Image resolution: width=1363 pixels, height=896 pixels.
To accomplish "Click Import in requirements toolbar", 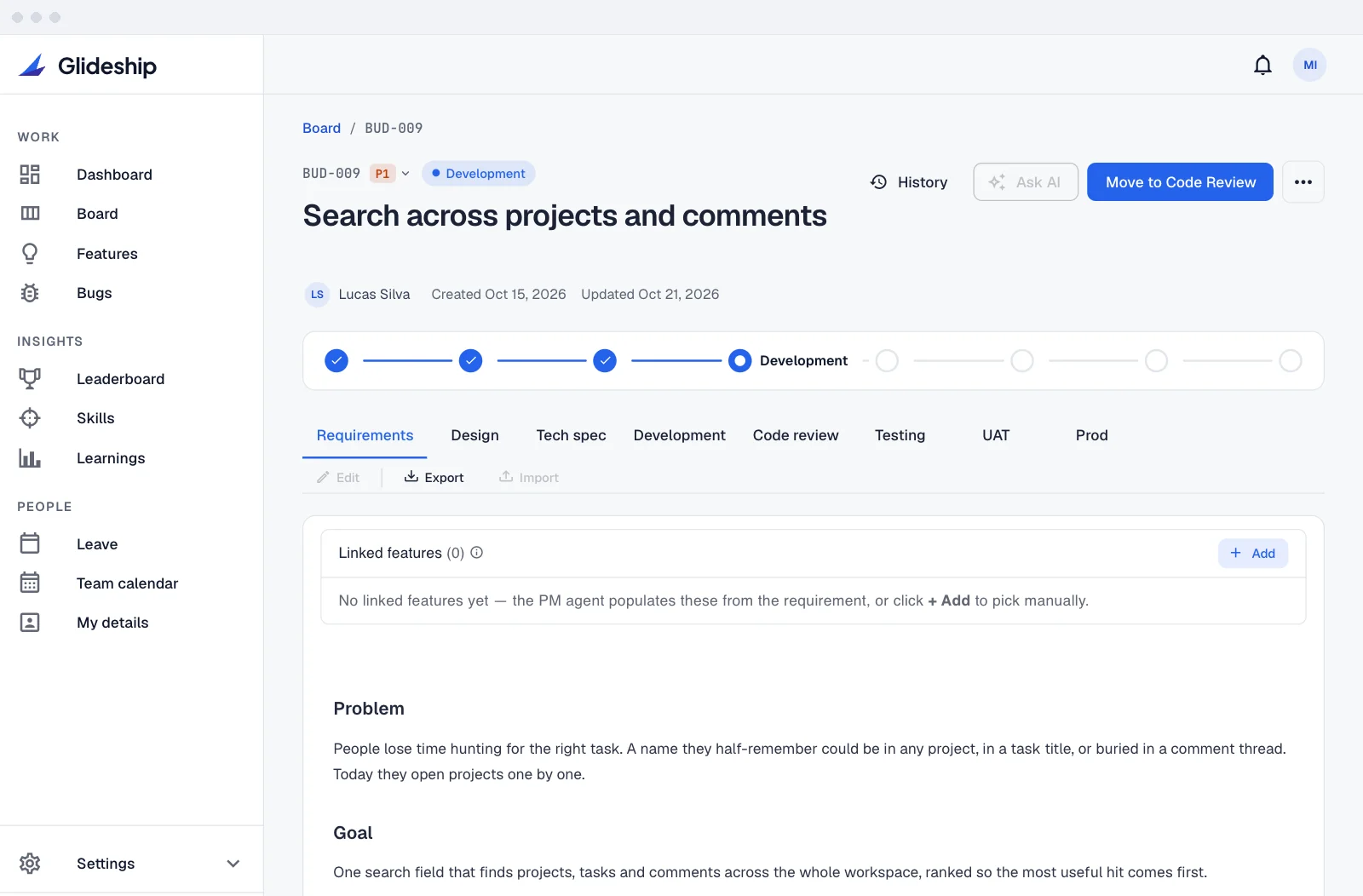I will 529,477.
